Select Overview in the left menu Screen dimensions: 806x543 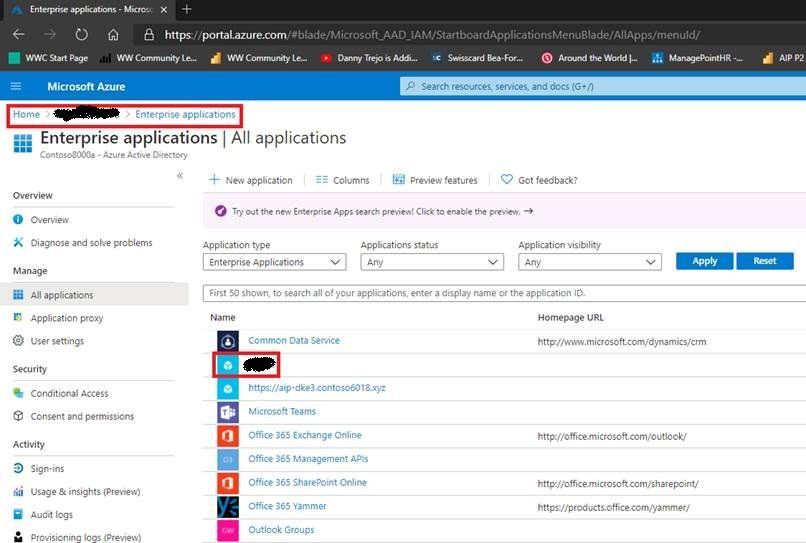pyautogui.click(x=49, y=220)
